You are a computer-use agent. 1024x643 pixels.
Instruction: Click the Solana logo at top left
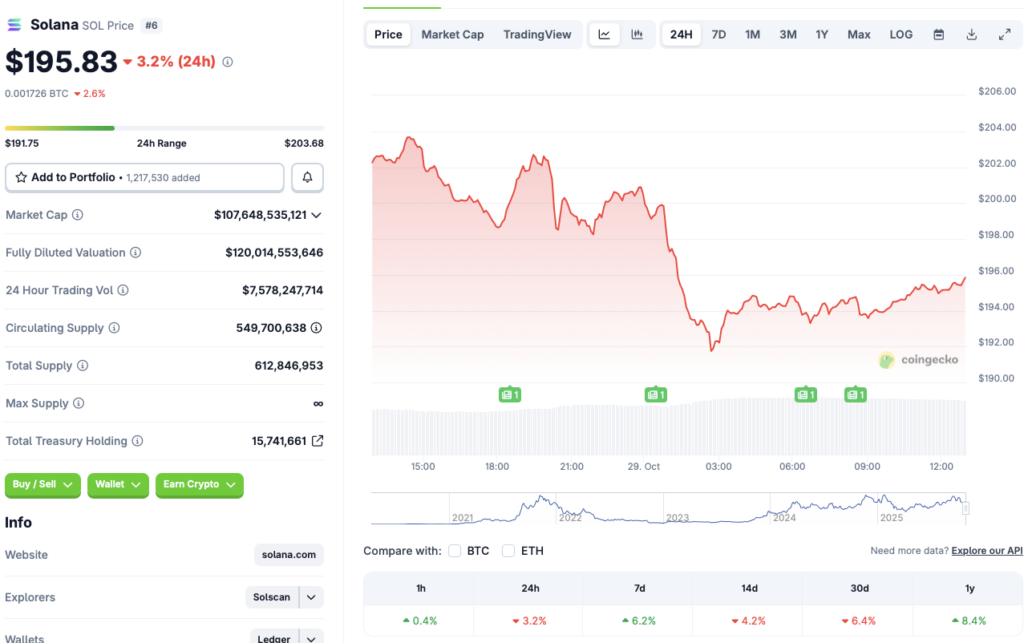(13, 24)
